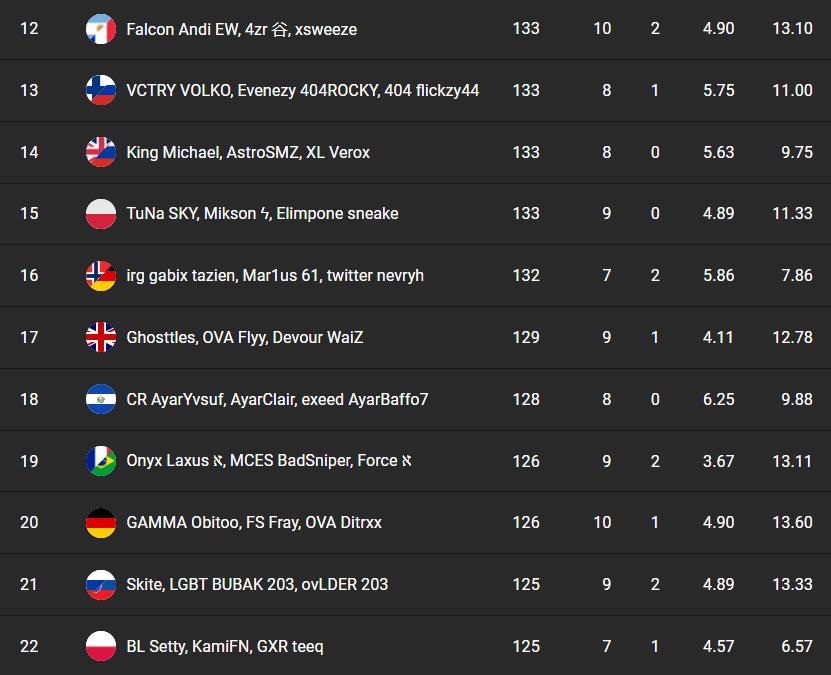
Task: Click the Polish flag beside BL Setty
Action: coord(101,646)
